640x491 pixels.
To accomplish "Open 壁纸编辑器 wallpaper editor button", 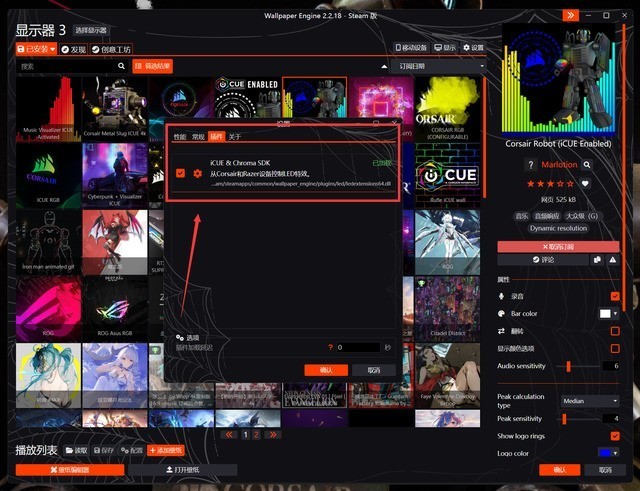I will pyautogui.click(x=70, y=470).
